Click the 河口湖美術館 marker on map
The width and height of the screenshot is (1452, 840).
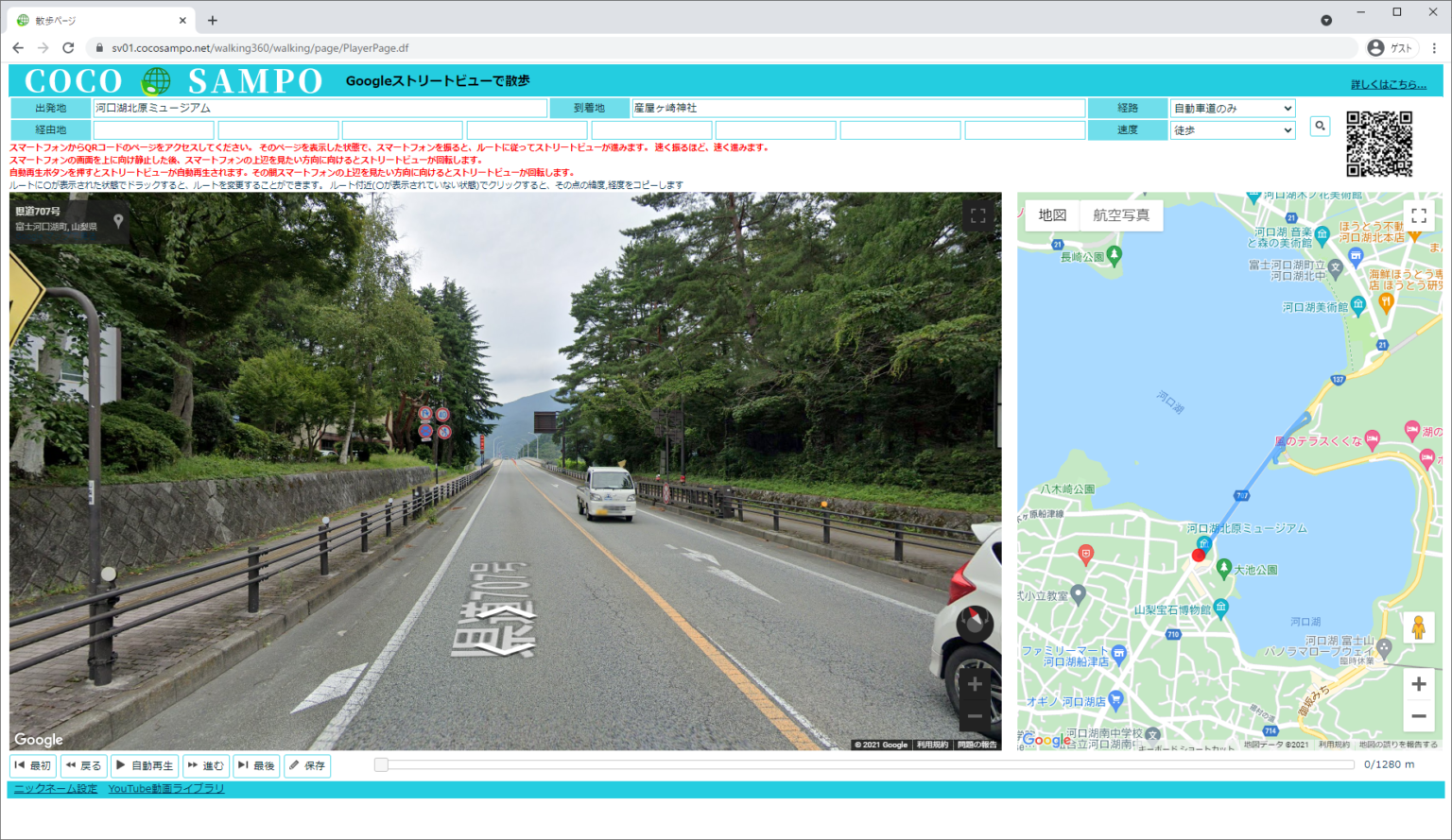click(x=1358, y=305)
